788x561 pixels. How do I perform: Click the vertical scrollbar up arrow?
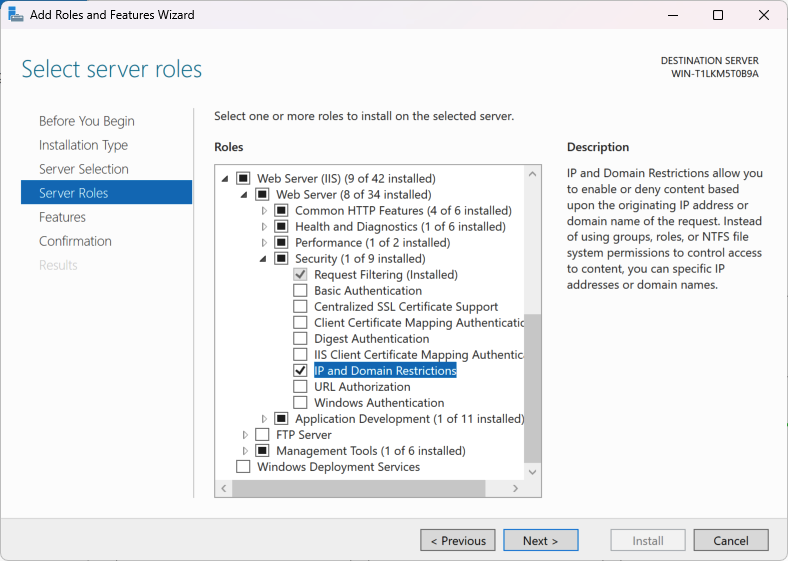click(x=532, y=174)
